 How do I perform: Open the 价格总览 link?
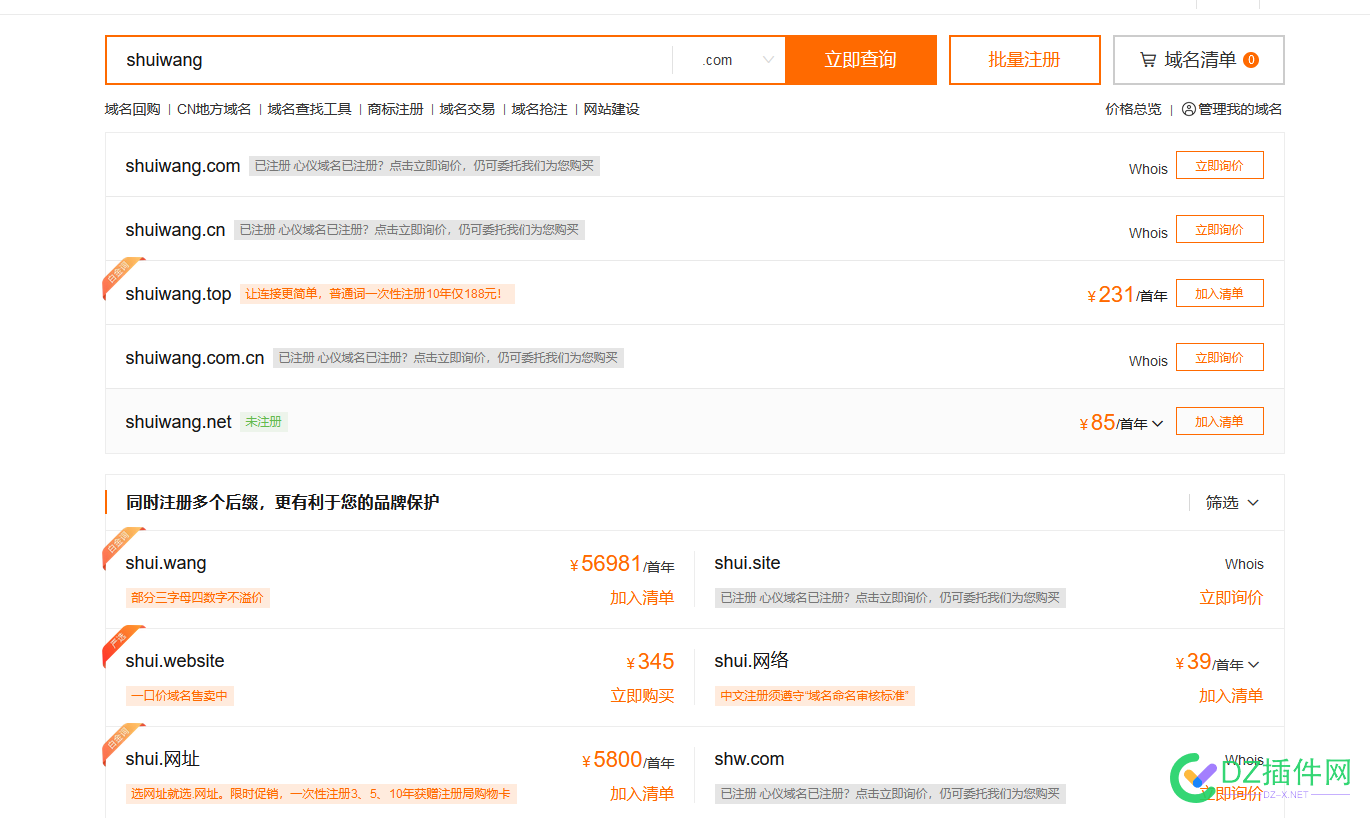pyautogui.click(x=1133, y=109)
